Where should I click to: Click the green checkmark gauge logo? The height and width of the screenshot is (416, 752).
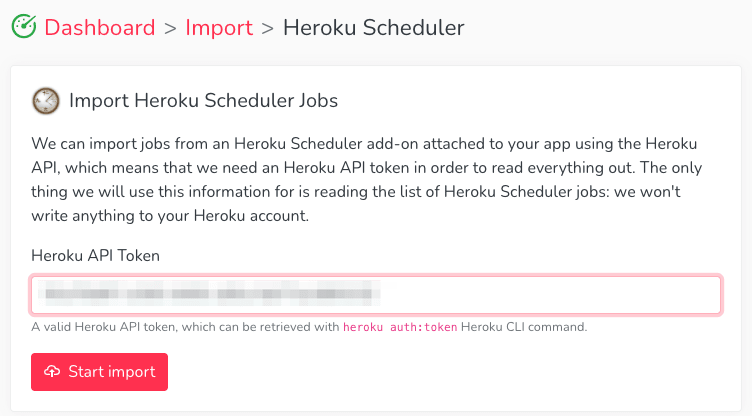tap(24, 26)
